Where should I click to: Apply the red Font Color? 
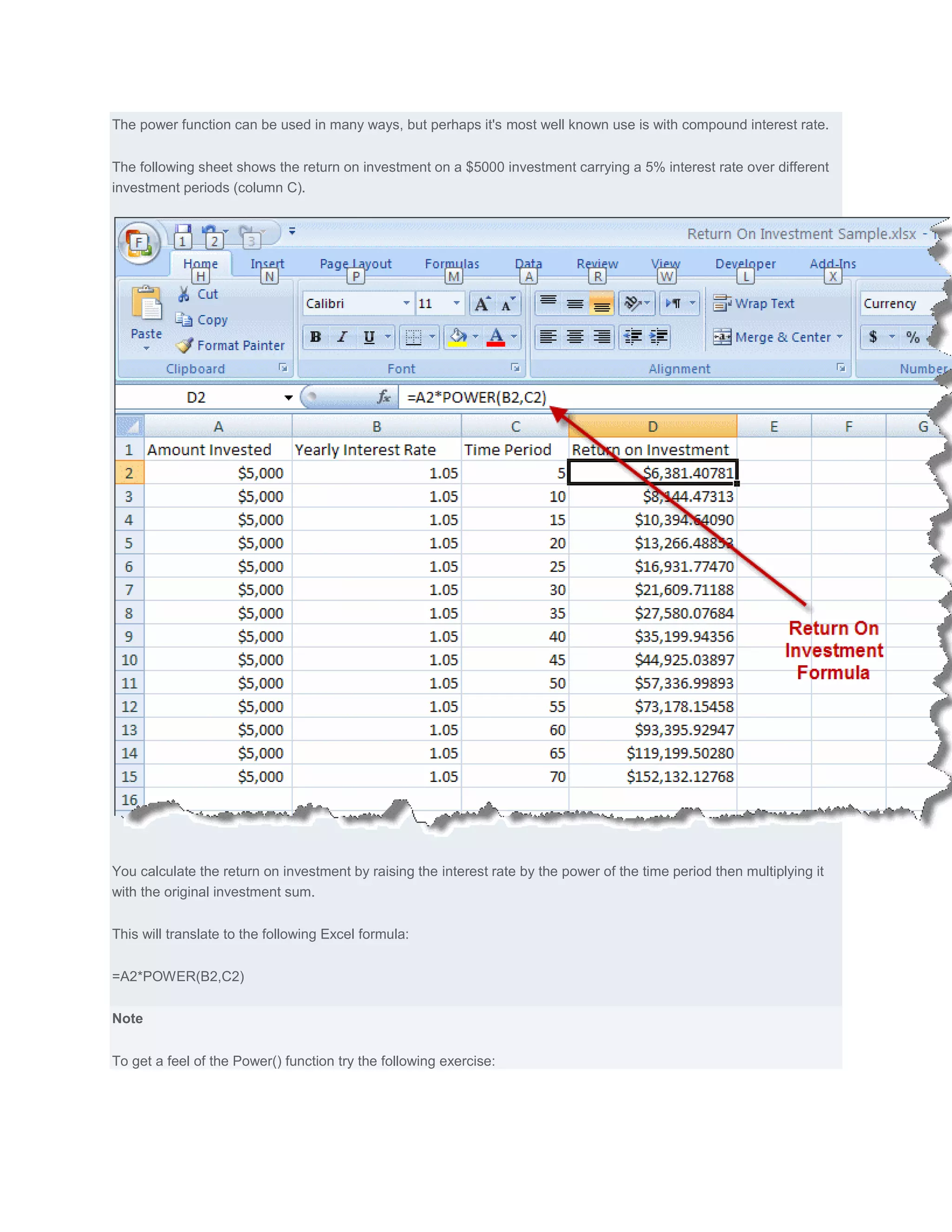pos(496,337)
